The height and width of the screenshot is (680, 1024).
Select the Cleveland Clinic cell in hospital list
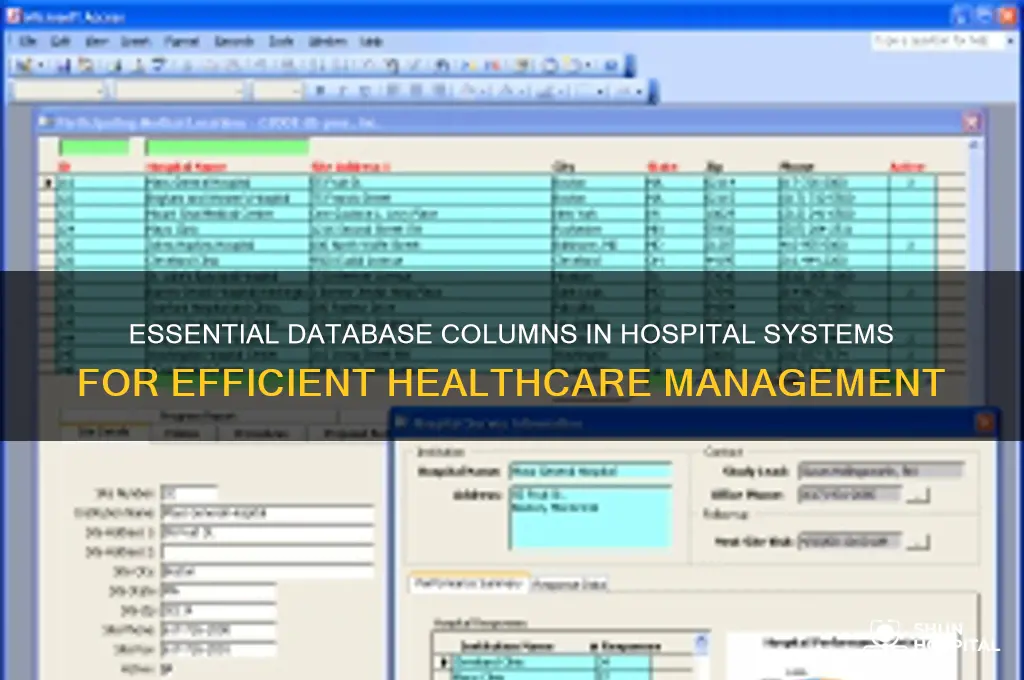click(227, 261)
